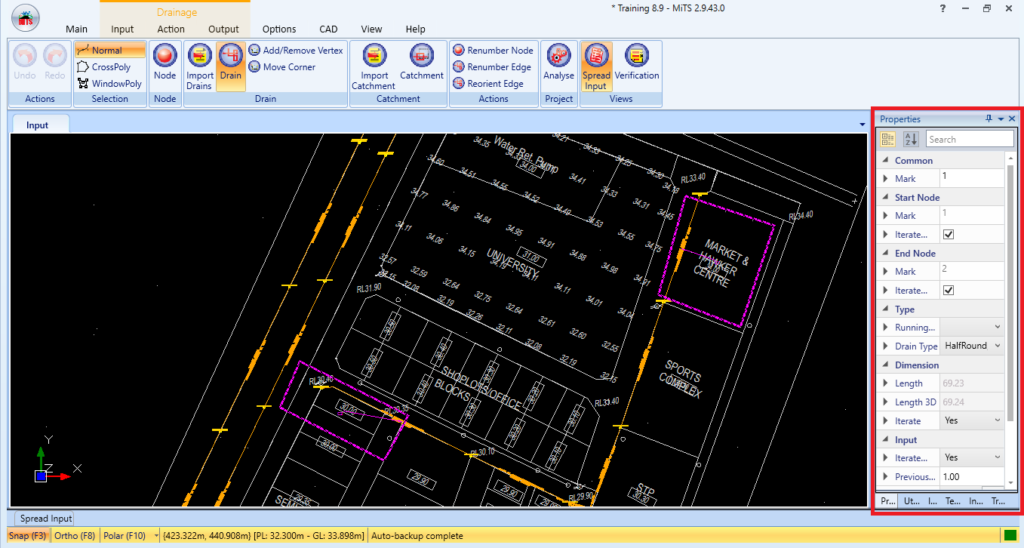Toggle the Spread Input view
1024x548 pixels.
pos(596,67)
